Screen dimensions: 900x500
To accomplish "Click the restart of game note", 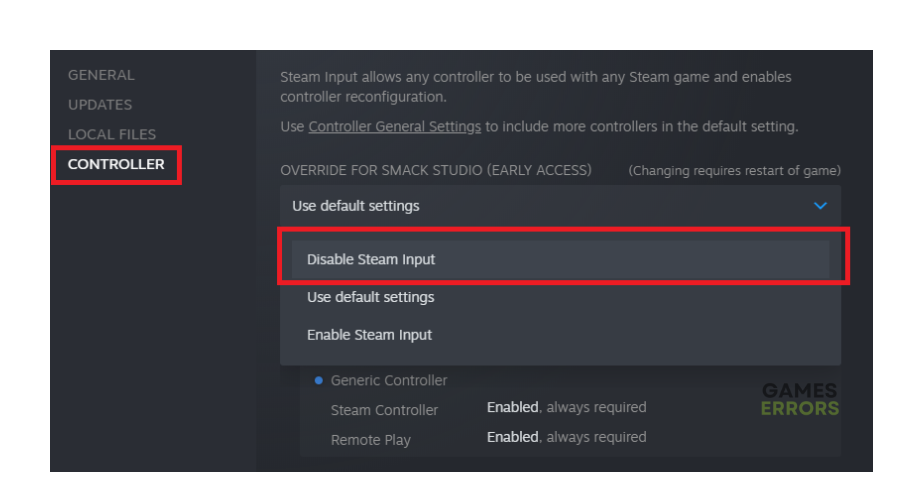I will pyautogui.click(x=734, y=170).
